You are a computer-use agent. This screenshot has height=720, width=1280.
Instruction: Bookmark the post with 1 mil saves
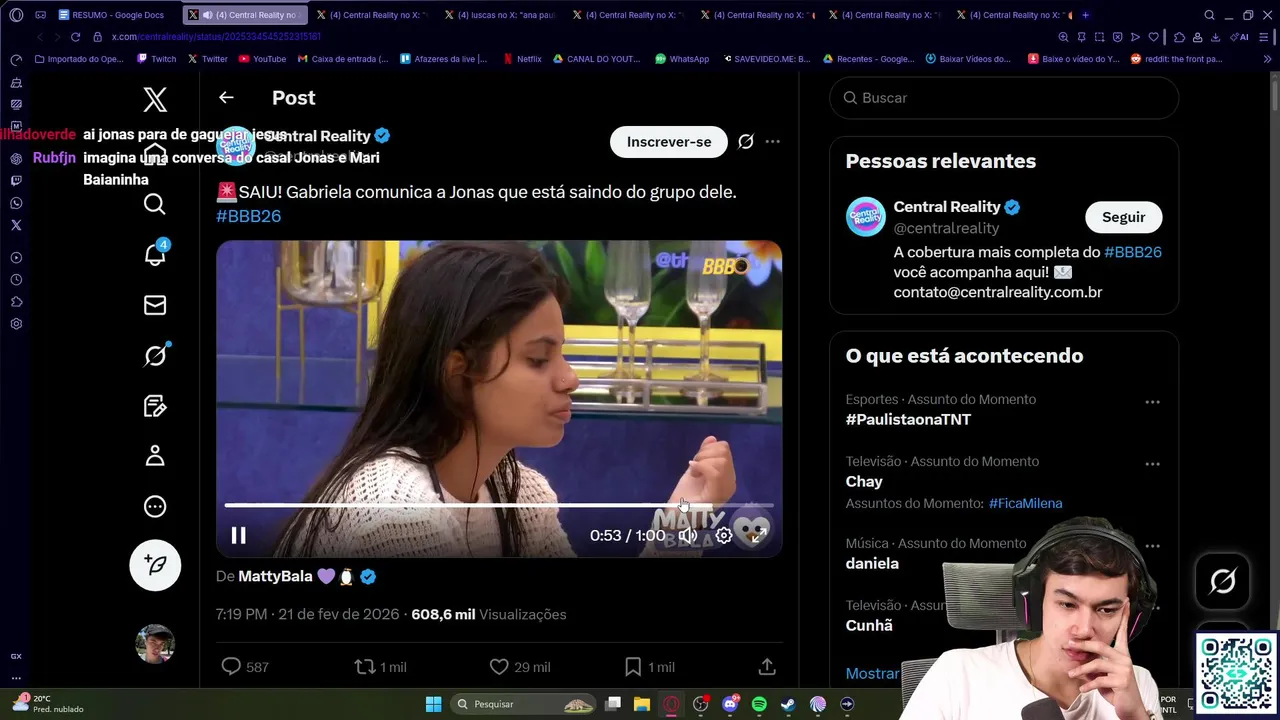(x=649, y=667)
